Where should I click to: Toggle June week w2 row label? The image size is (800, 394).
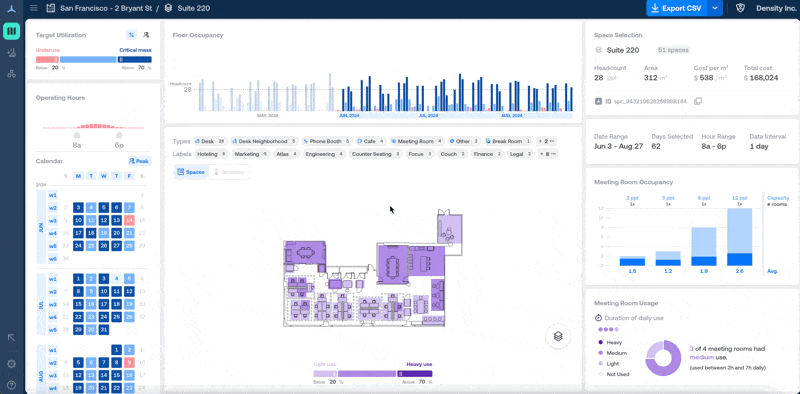click(53, 208)
